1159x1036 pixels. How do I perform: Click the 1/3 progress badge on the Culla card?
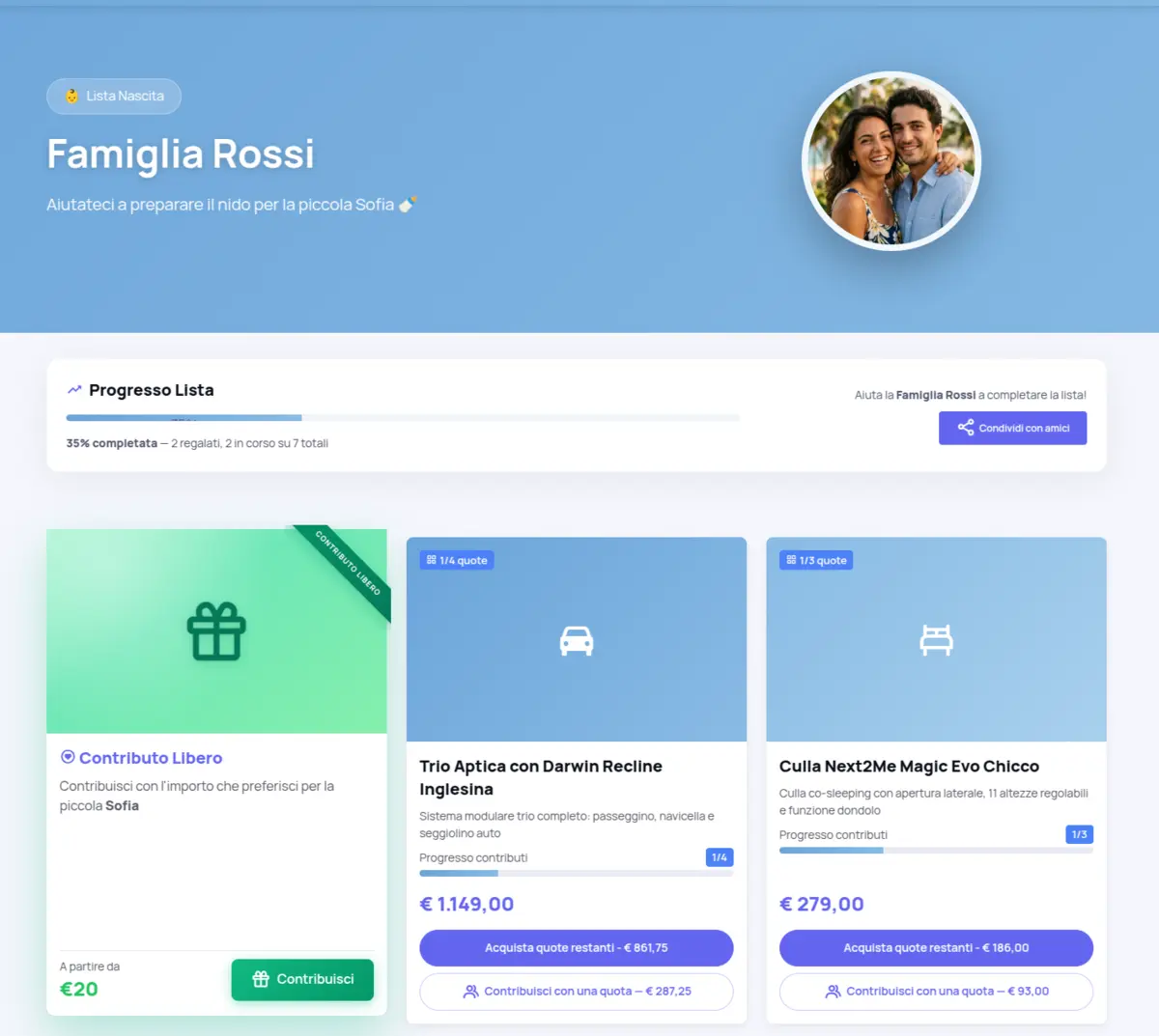1080,834
